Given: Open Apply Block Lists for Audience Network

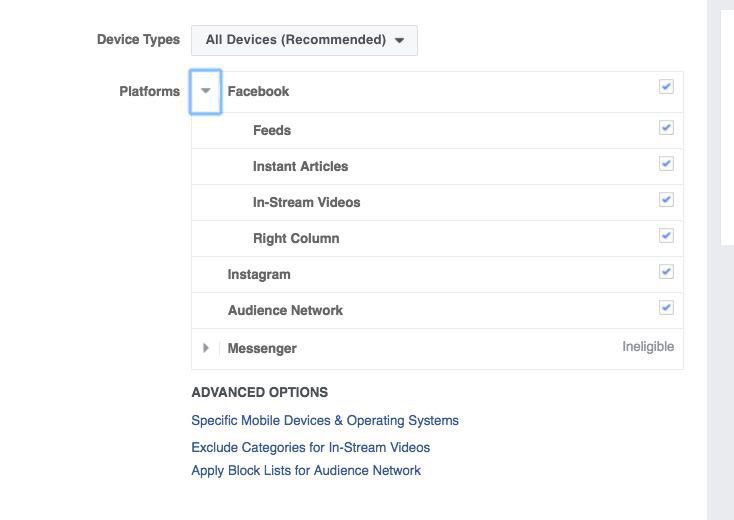Looking at the screenshot, I should click(x=306, y=470).
